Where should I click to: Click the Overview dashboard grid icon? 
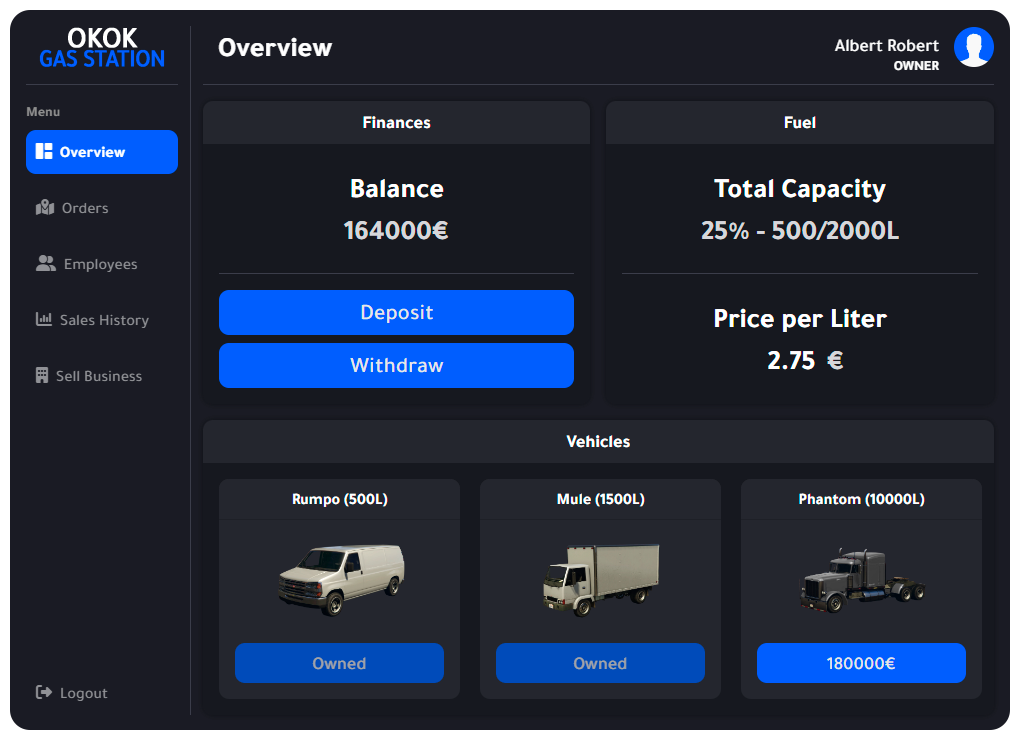coord(43,152)
